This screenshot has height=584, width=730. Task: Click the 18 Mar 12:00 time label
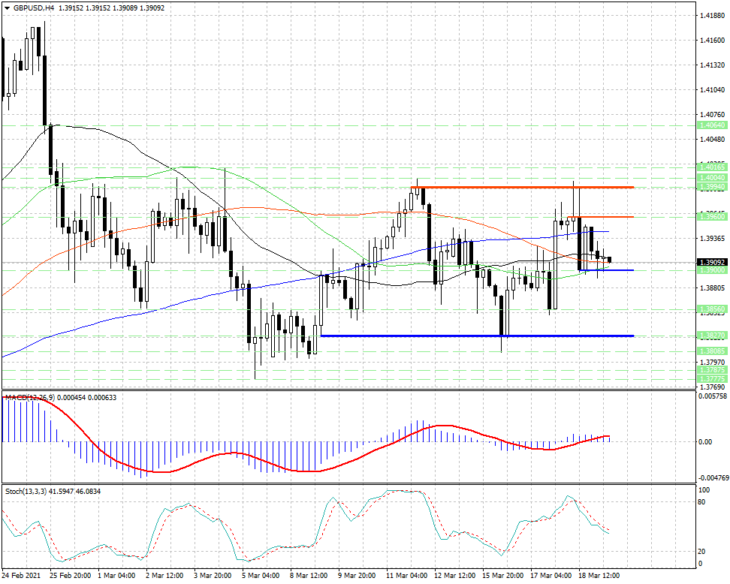tap(600, 576)
